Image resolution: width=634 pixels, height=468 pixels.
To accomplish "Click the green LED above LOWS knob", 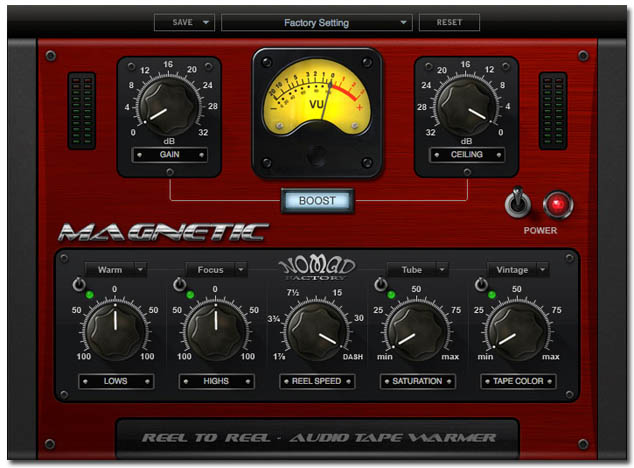I will coord(90,294).
